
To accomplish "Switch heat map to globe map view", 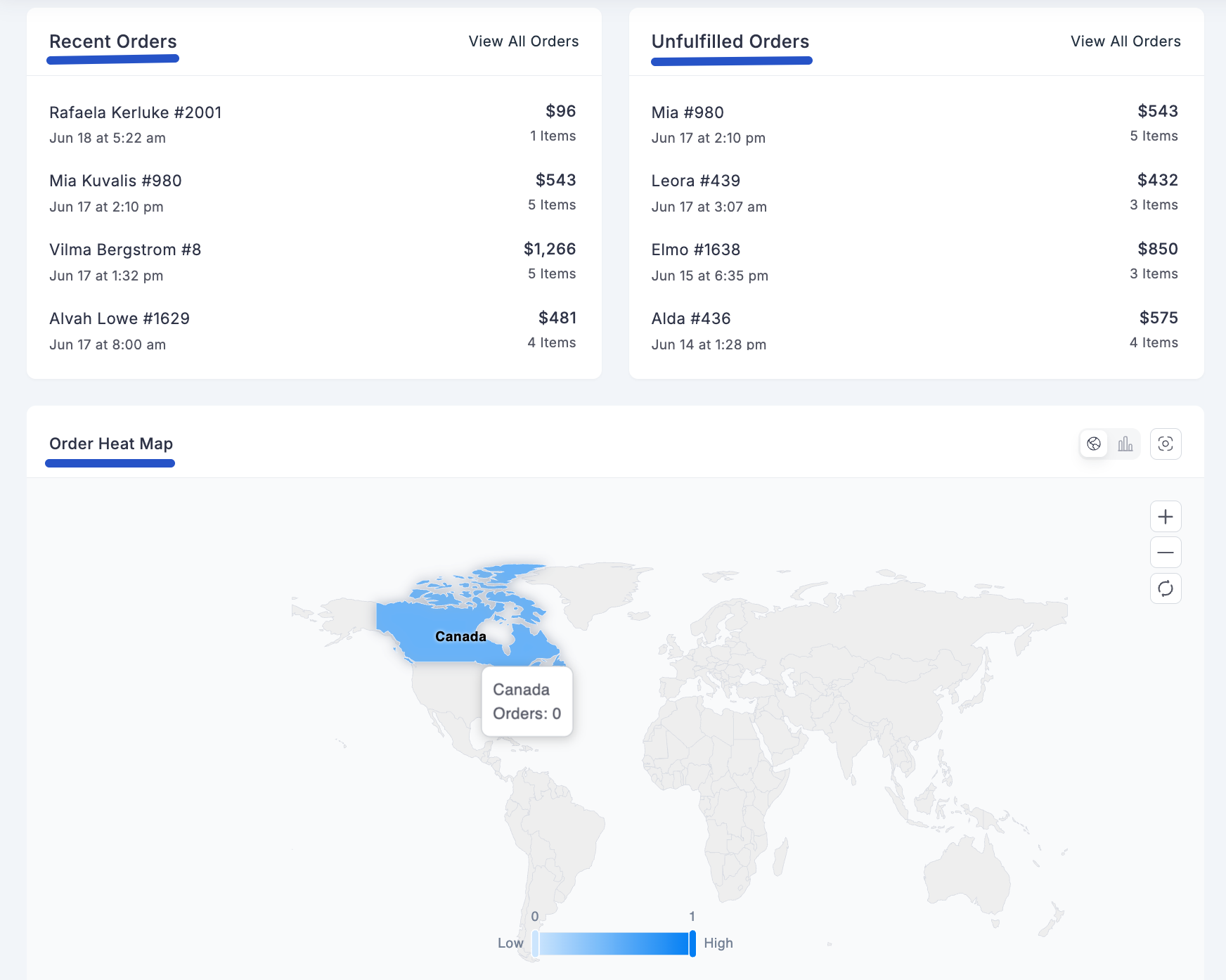I will click(x=1094, y=444).
